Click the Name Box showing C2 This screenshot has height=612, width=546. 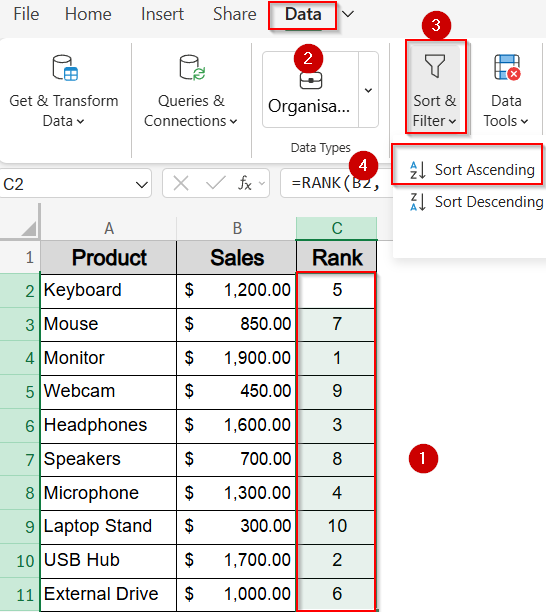click(66, 184)
